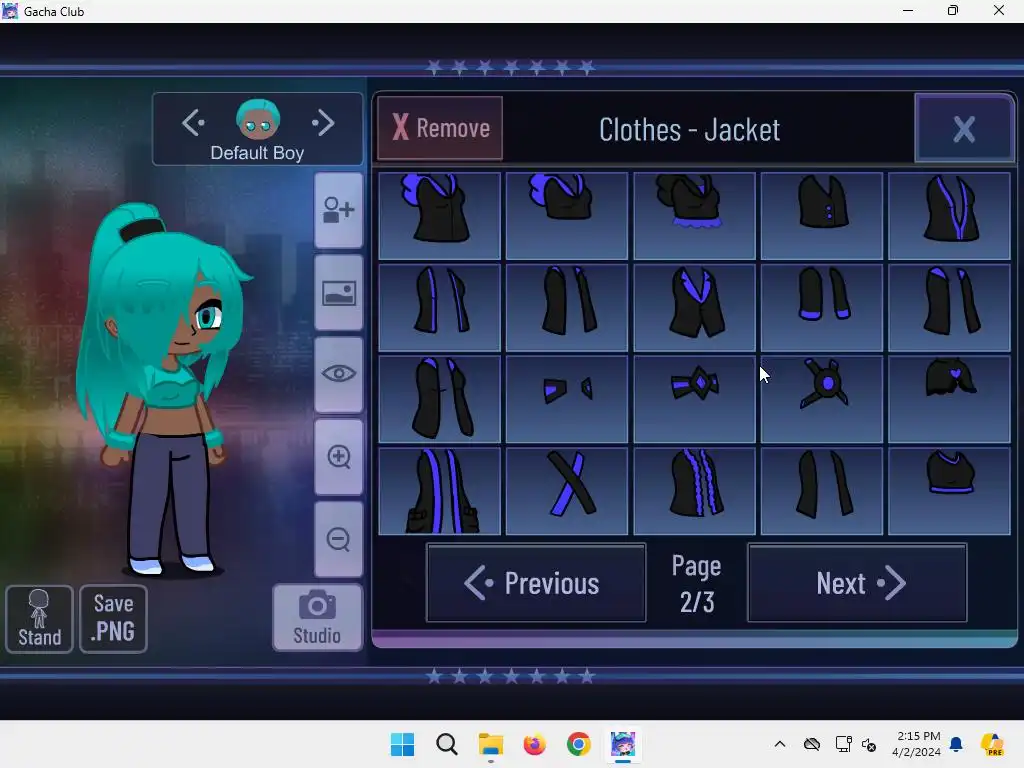Choose the small purple collar pieces item

567,399
